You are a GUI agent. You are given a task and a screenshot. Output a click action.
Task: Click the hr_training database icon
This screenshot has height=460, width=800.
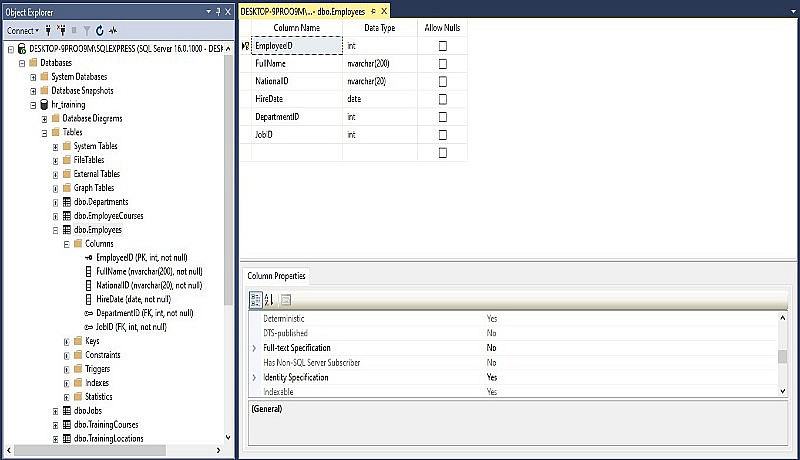pyautogui.click(x=44, y=105)
